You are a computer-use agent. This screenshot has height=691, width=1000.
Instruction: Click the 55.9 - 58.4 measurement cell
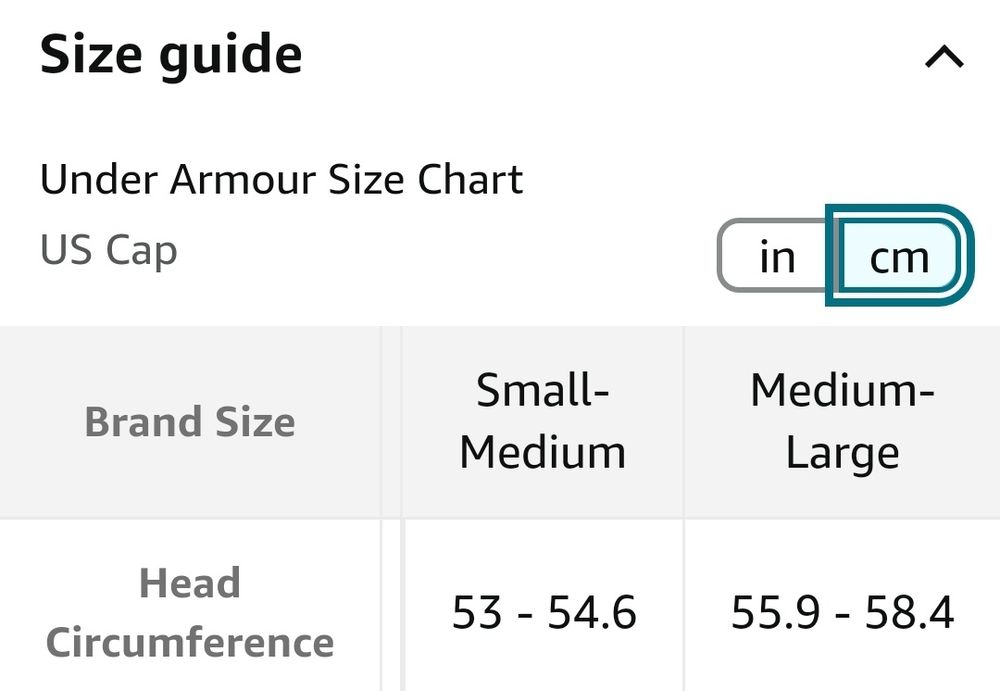pos(842,612)
